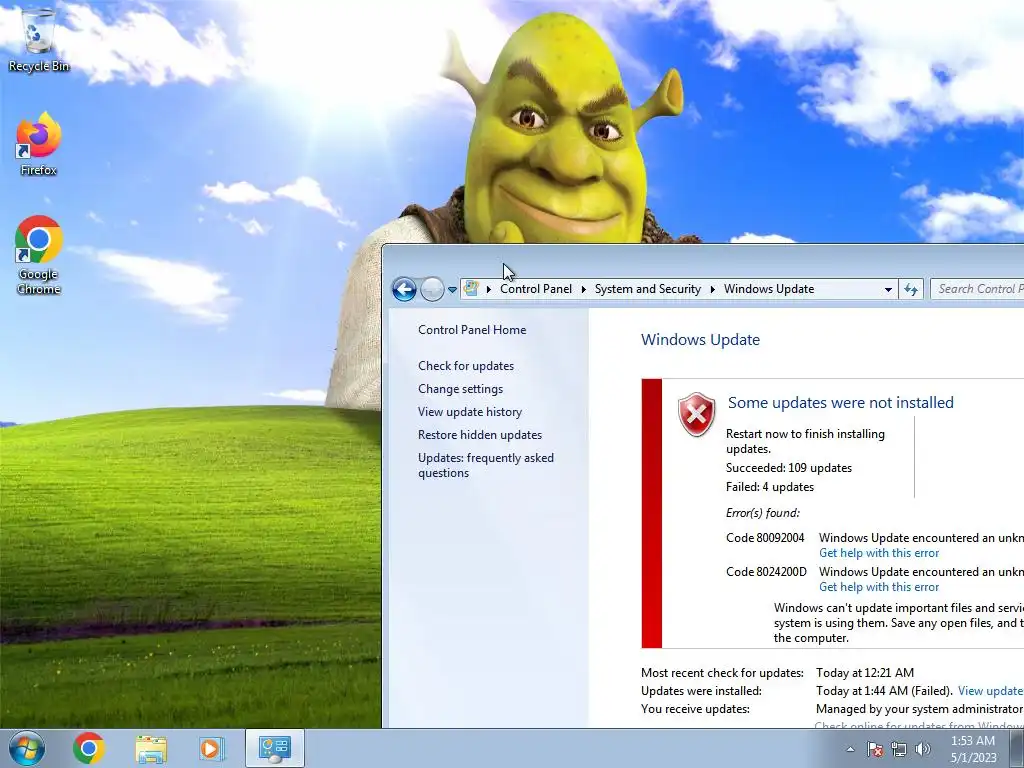The width and height of the screenshot is (1024, 768).
Task: Go to System and Security breadcrumb
Action: 647,289
